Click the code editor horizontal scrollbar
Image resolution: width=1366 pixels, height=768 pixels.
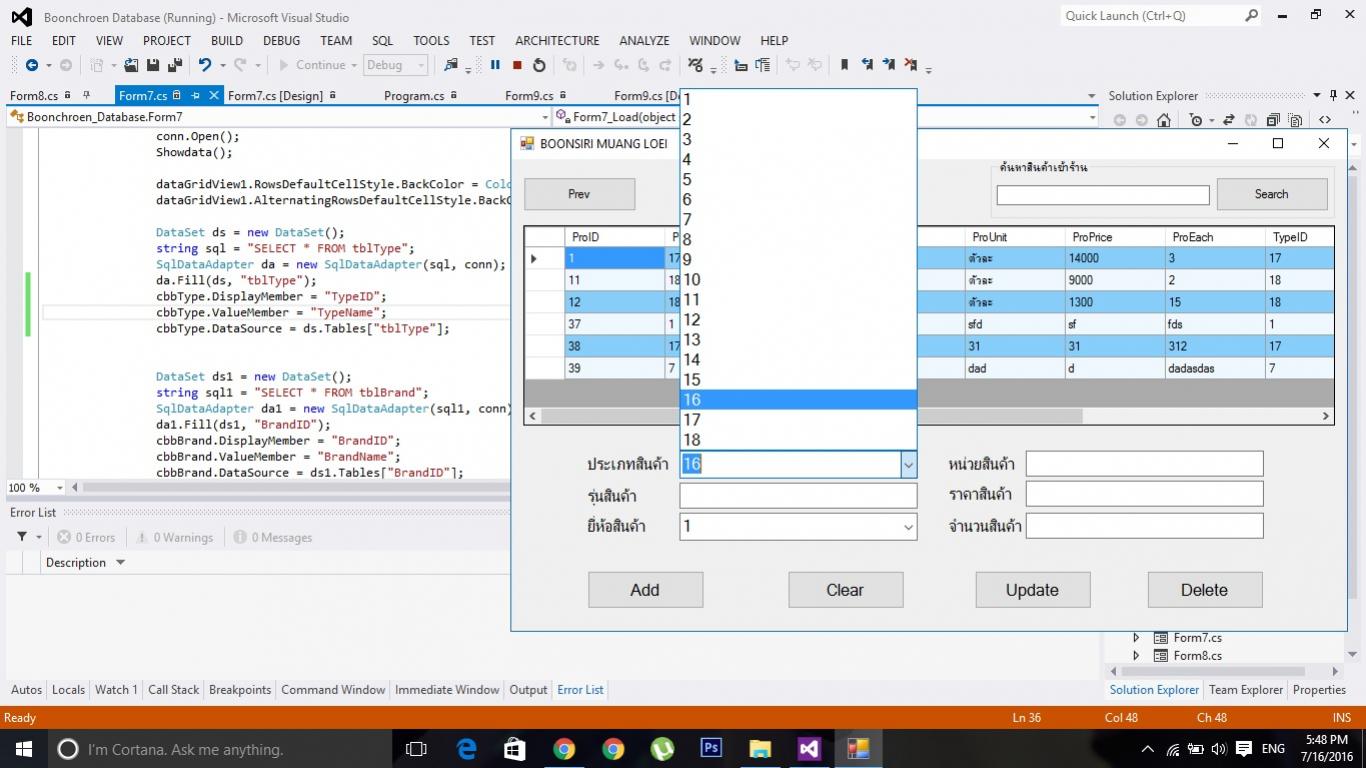(295, 488)
